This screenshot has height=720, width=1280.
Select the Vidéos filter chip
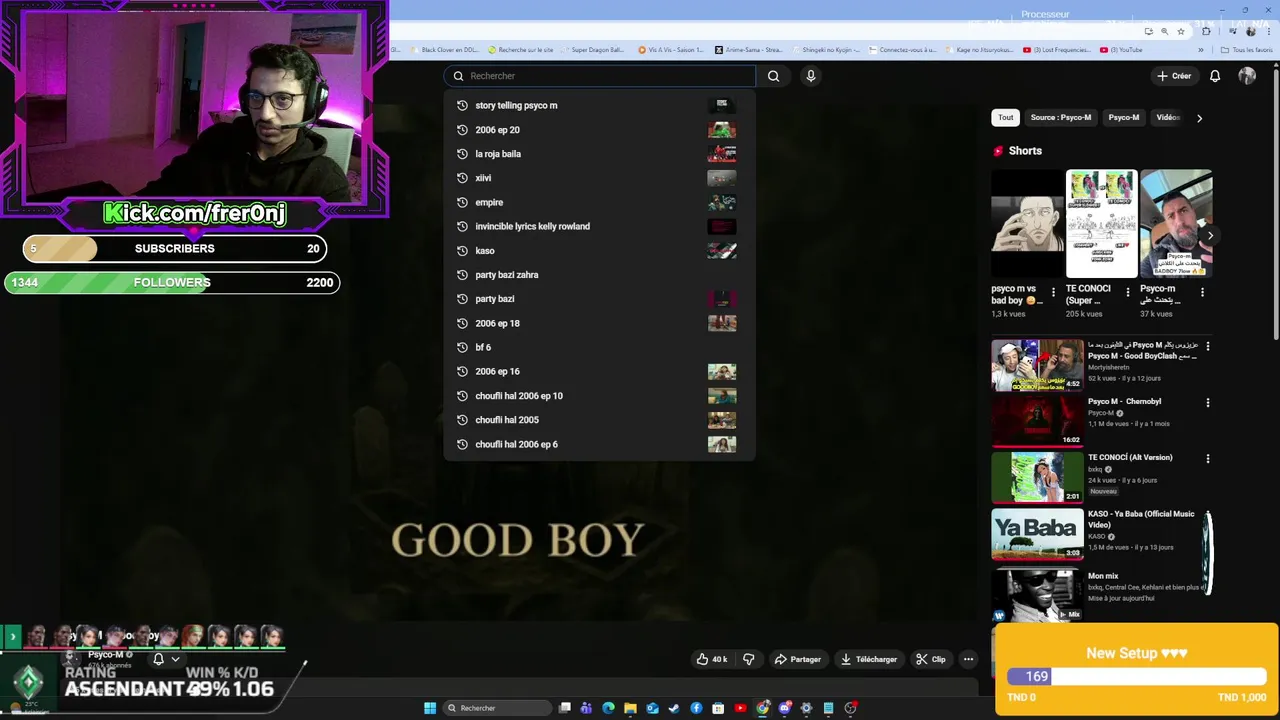click(1167, 118)
